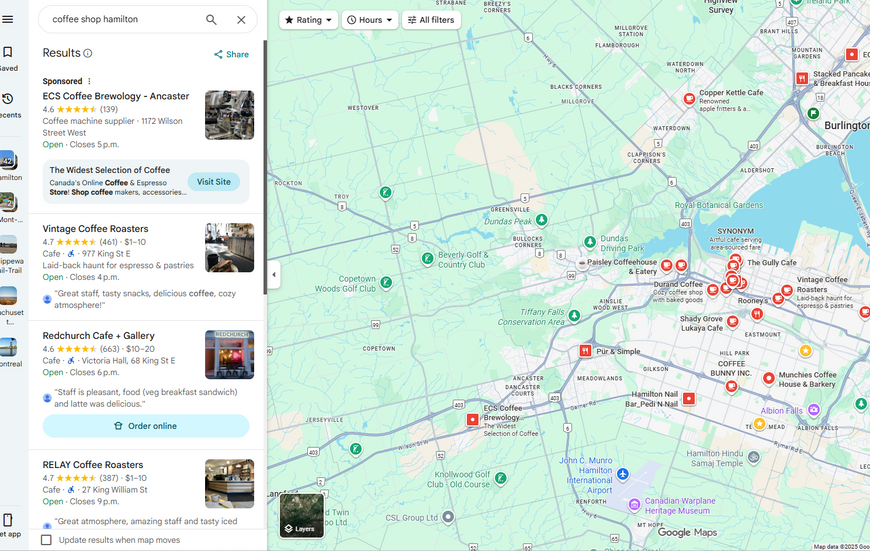Select Copetown Woods Golf Club marker
The image size is (870, 551).
point(386,282)
